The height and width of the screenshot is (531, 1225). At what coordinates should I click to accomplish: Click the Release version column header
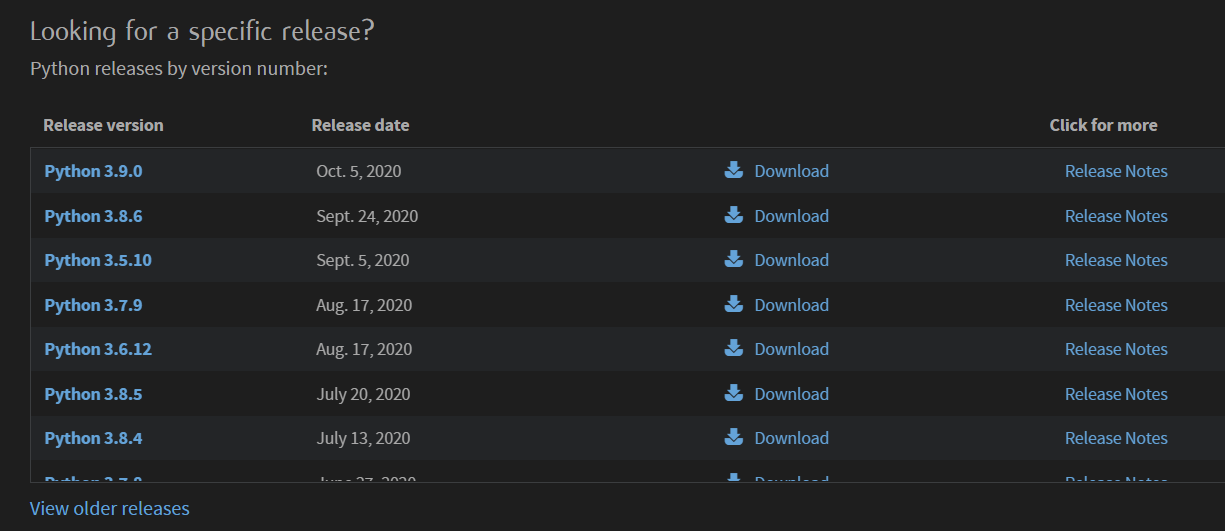tap(103, 125)
